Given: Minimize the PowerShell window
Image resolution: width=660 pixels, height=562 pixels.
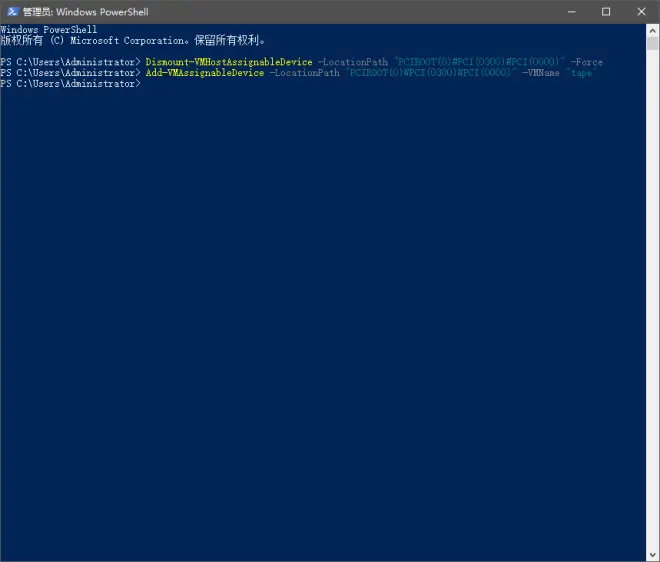Looking at the screenshot, I should click(572, 12).
